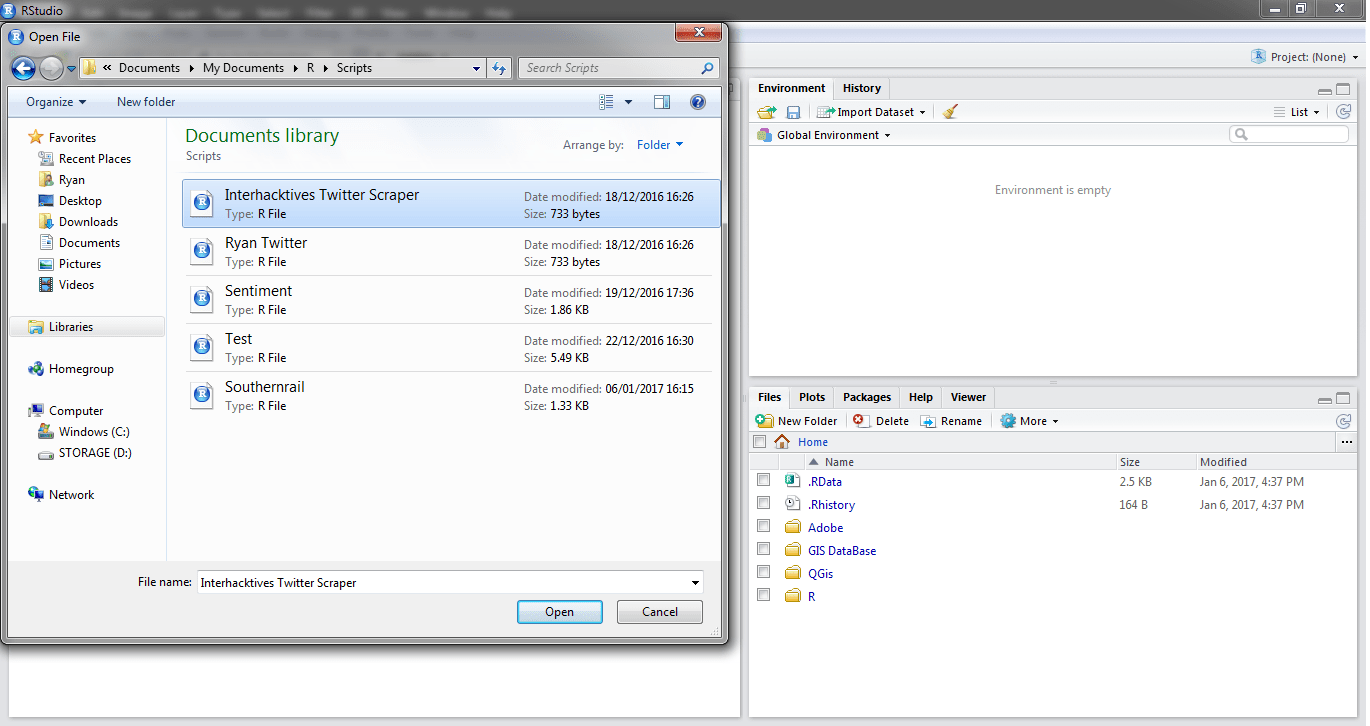Viewport: 1370px width, 726px height.
Task: Open dialog help via blue question mark
Action: (698, 102)
